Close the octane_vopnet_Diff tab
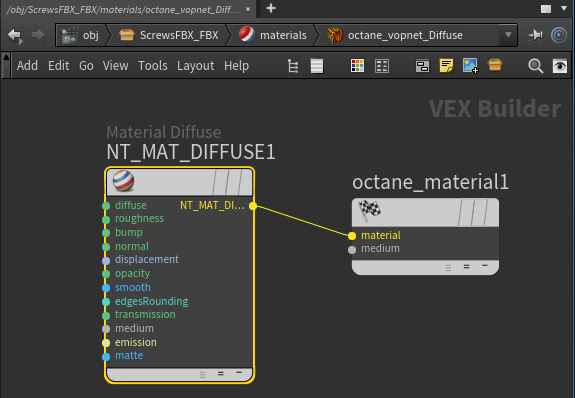Viewport: 575px width, 398px height. (x=248, y=9)
